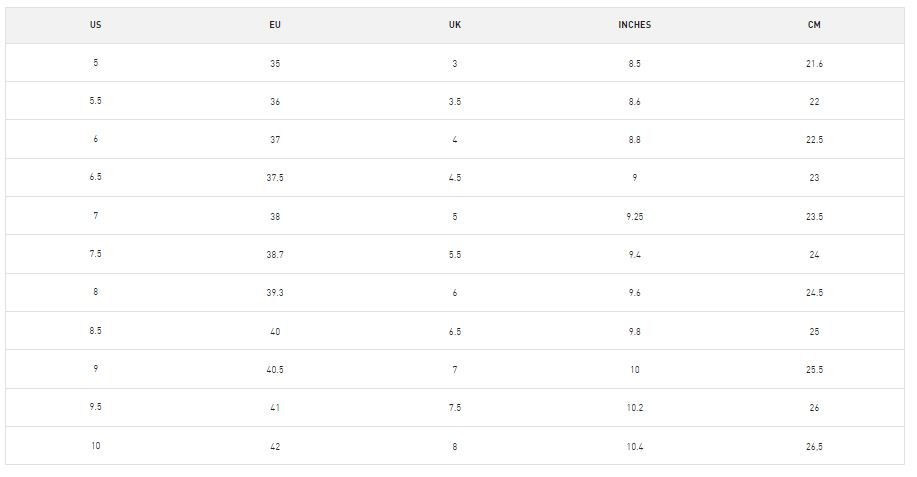Click the US column header
This screenshot has height=477, width=917.
[x=95, y=25]
